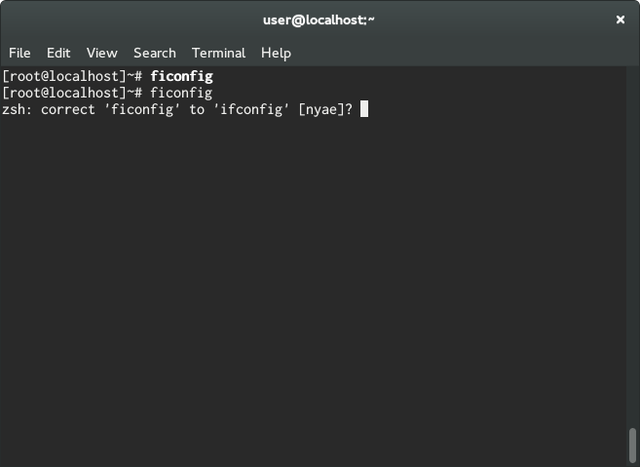Click the zsh: label at line start
640x467 pixels.
17,109
